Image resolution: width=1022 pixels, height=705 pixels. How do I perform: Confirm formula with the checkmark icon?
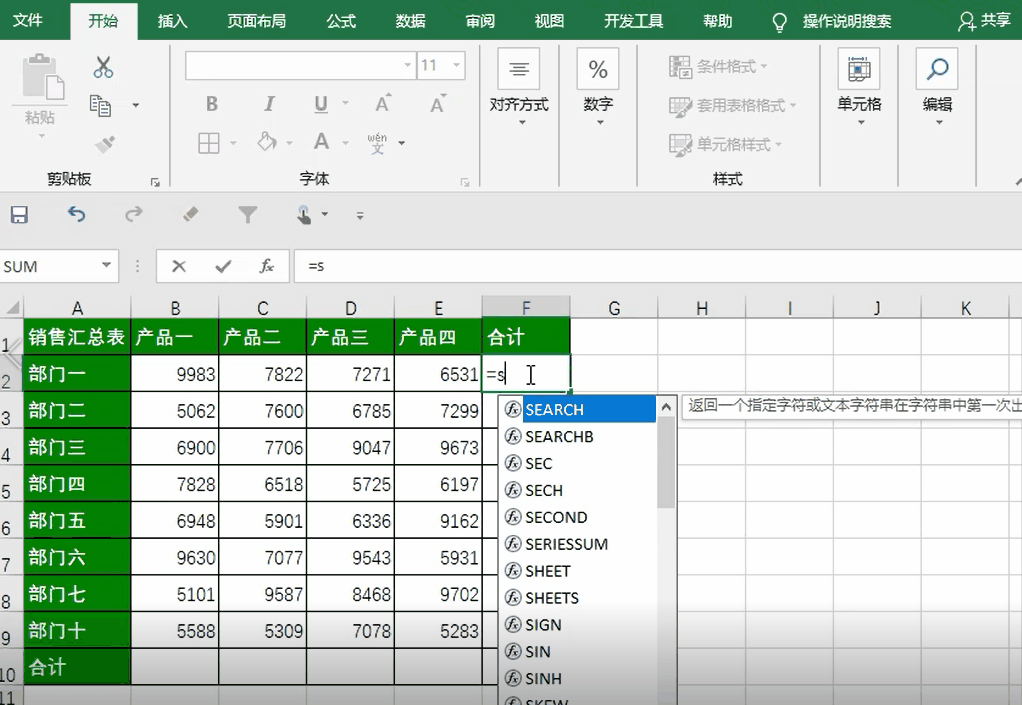point(223,266)
